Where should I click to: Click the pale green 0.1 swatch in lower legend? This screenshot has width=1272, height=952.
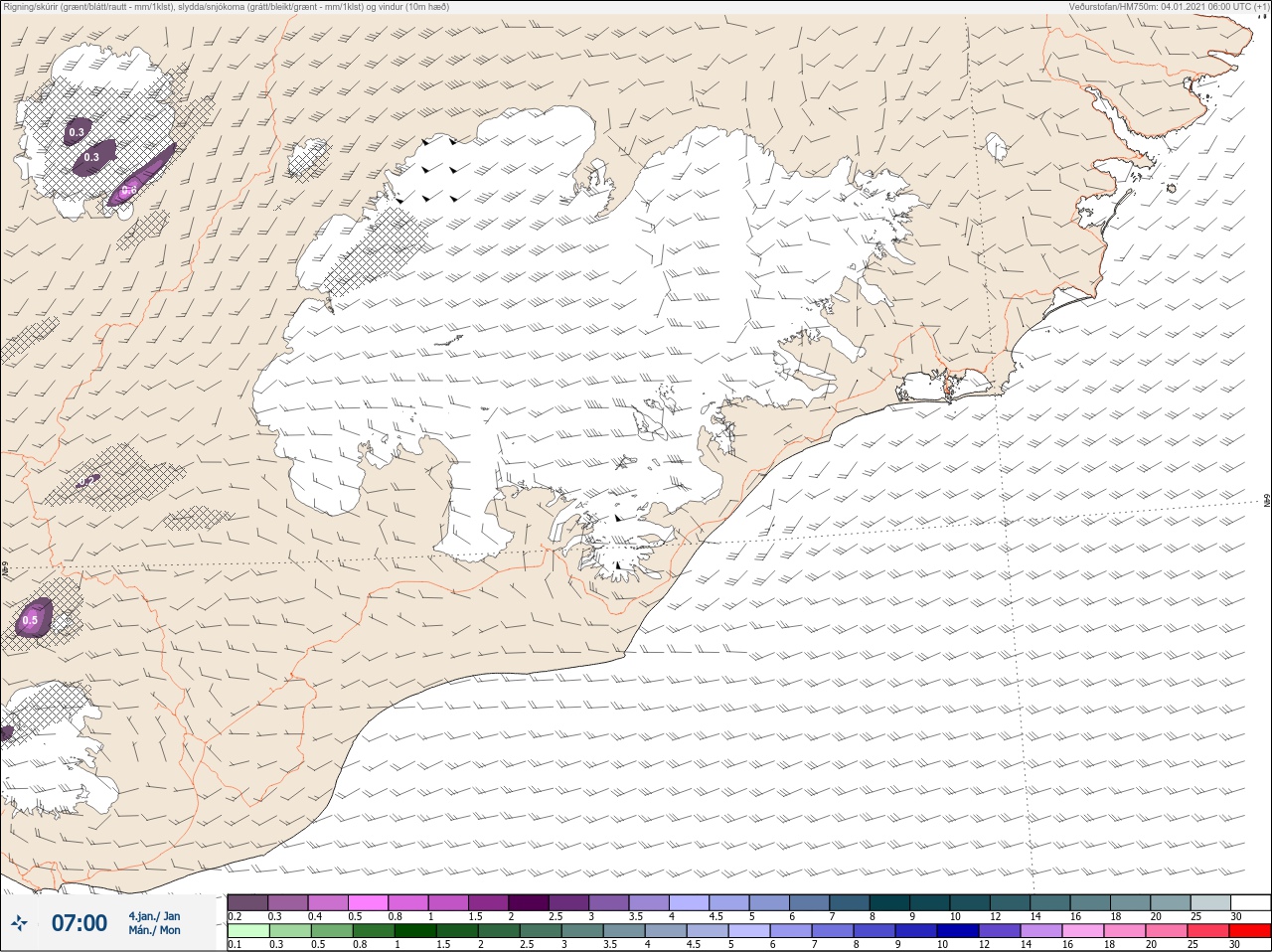(x=247, y=931)
